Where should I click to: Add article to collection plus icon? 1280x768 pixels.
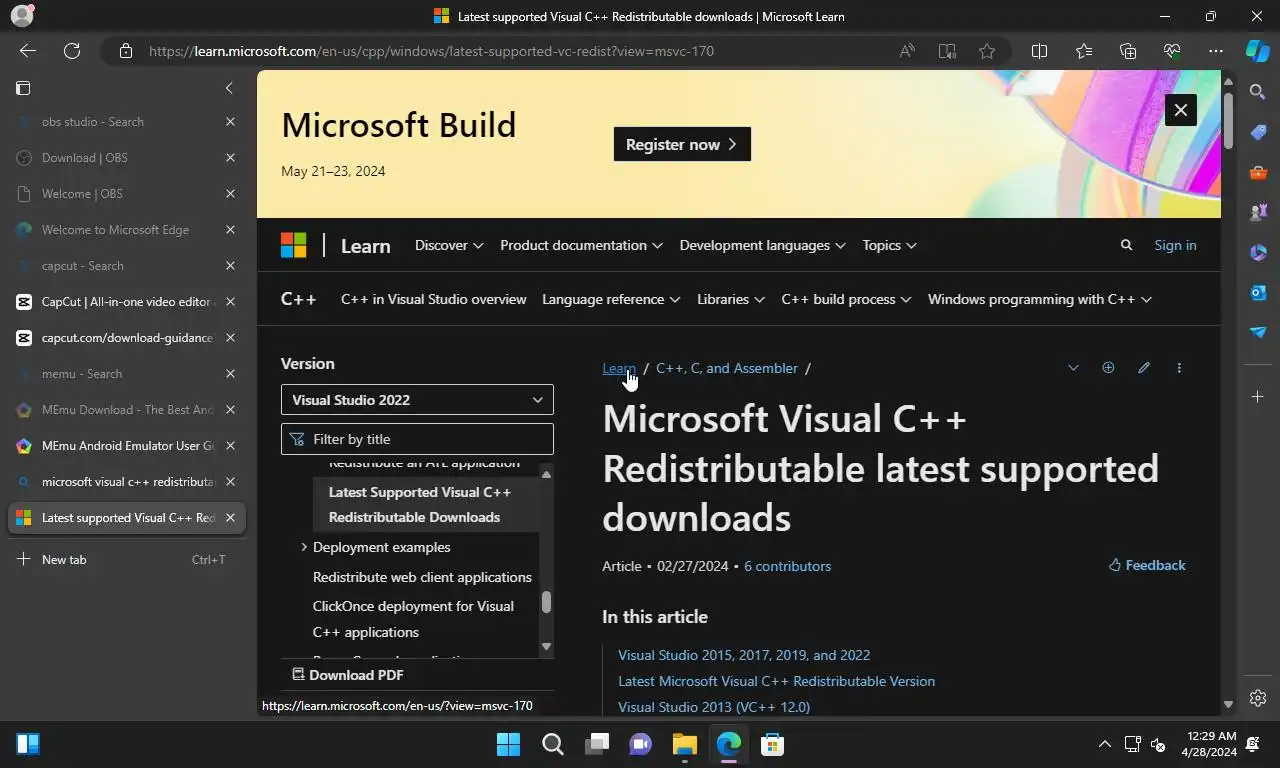click(x=1108, y=368)
